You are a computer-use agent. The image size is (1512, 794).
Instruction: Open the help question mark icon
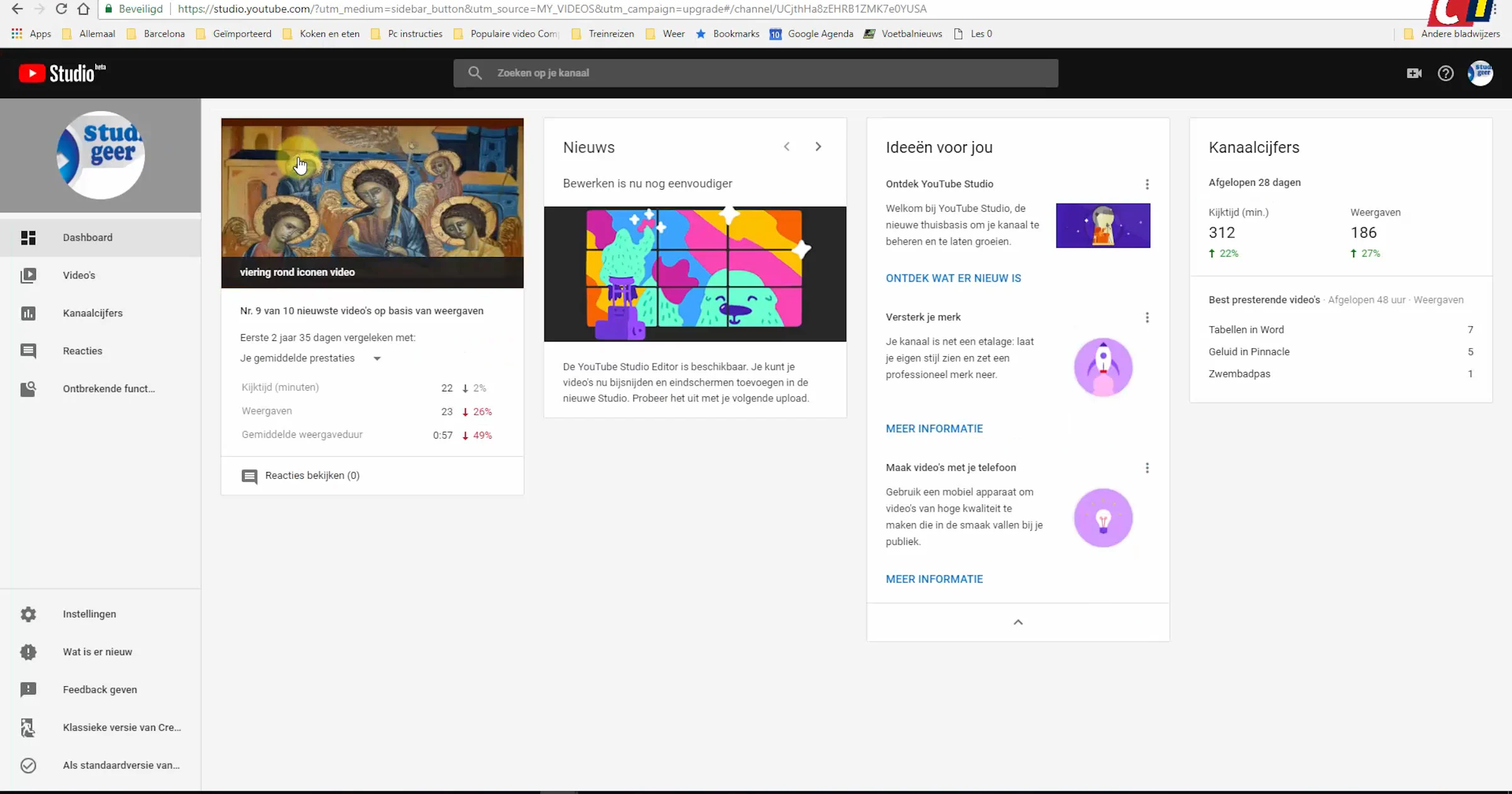point(1445,73)
